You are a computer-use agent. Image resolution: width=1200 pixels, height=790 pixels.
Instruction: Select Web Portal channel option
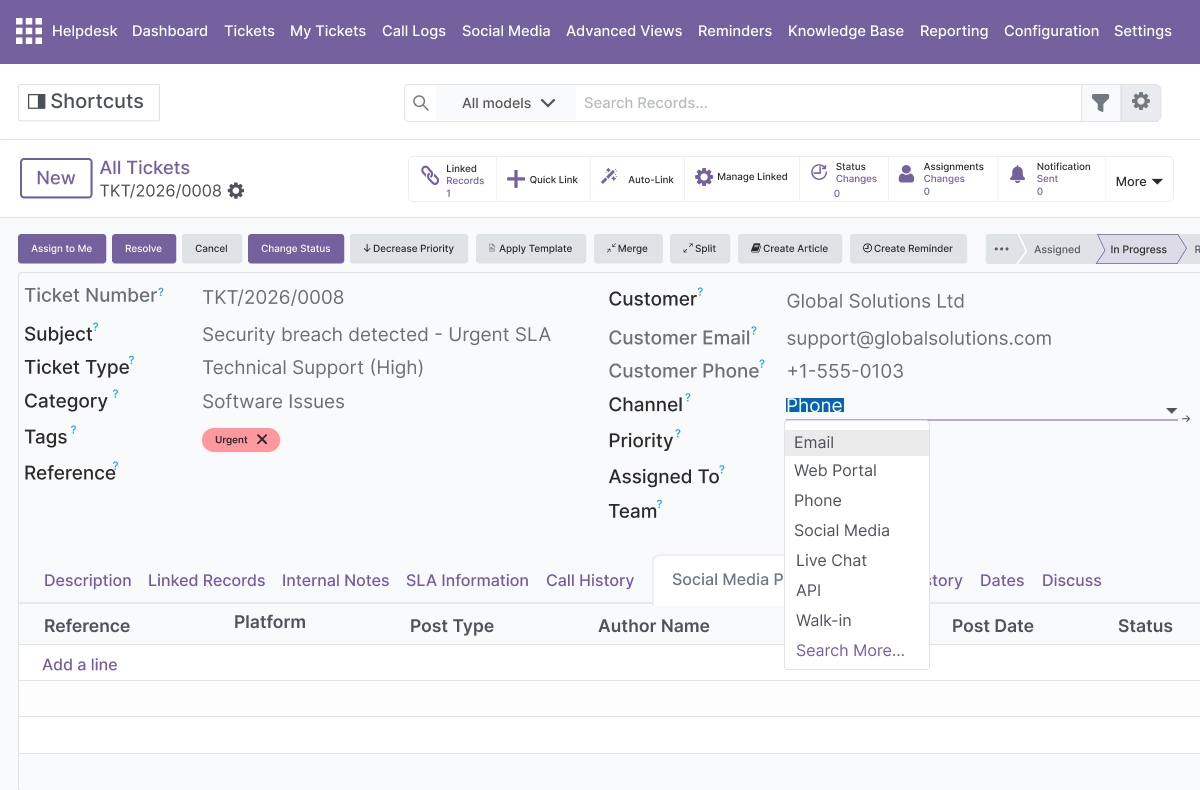857,470
